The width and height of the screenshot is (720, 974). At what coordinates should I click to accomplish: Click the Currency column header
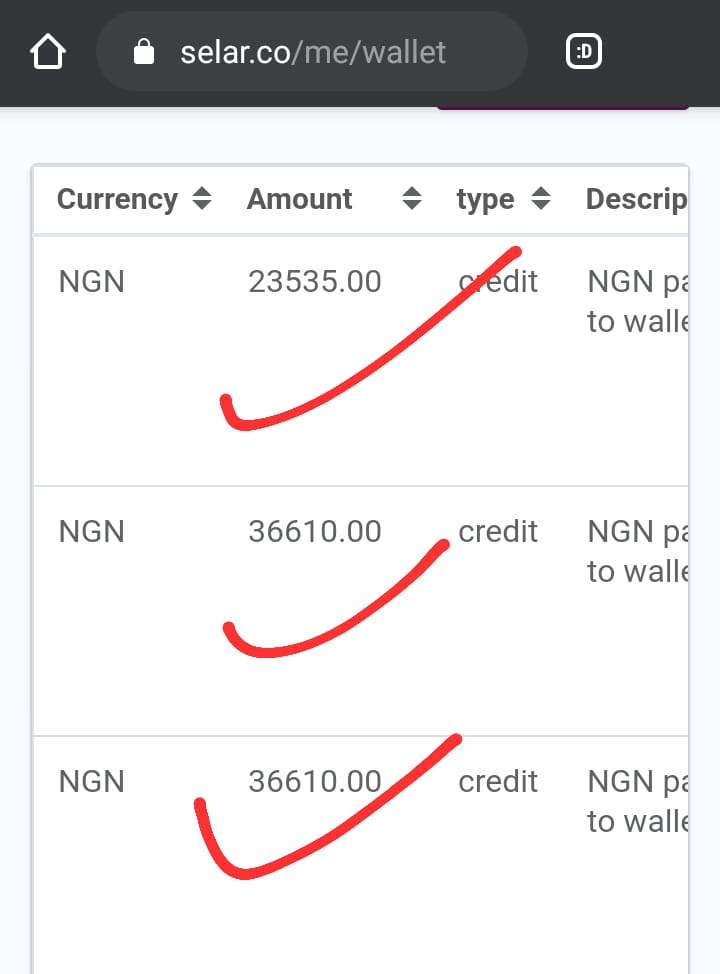tap(117, 199)
